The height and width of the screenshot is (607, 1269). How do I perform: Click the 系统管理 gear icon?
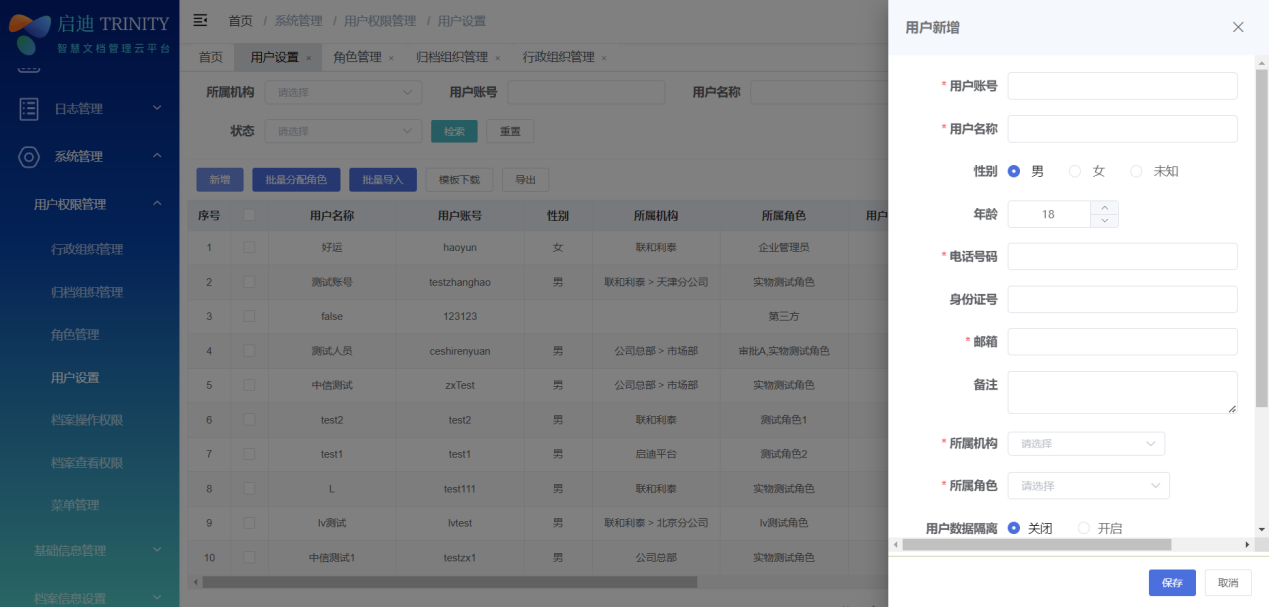click(x=29, y=157)
